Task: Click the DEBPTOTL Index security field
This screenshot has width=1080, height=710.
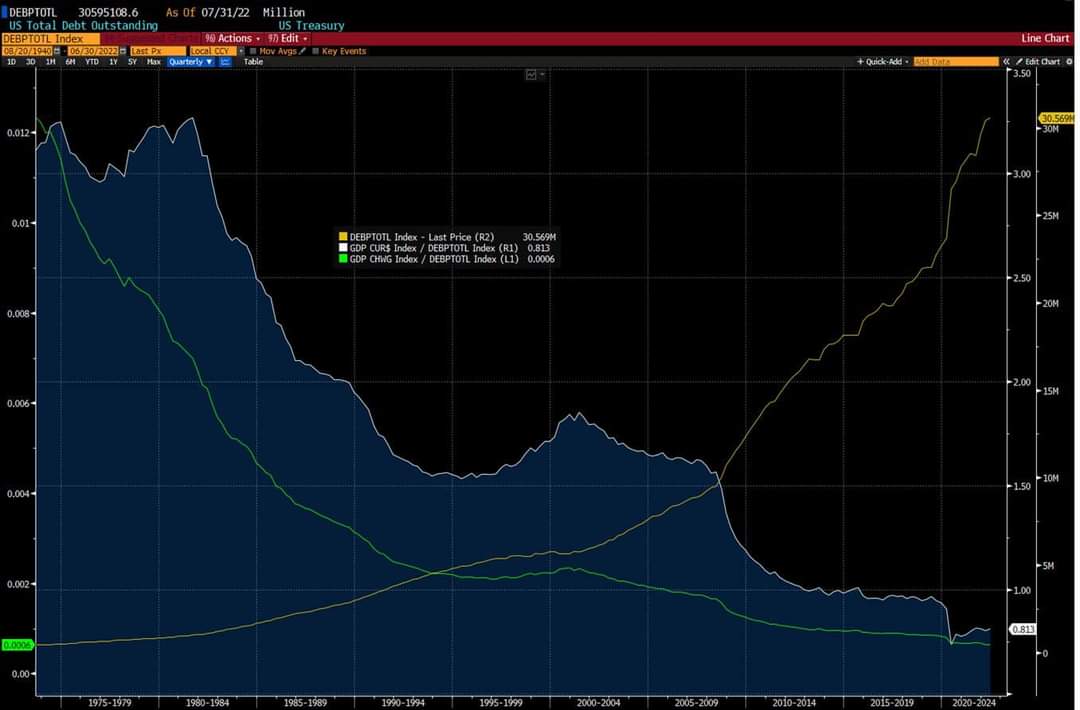Action: click(50, 39)
